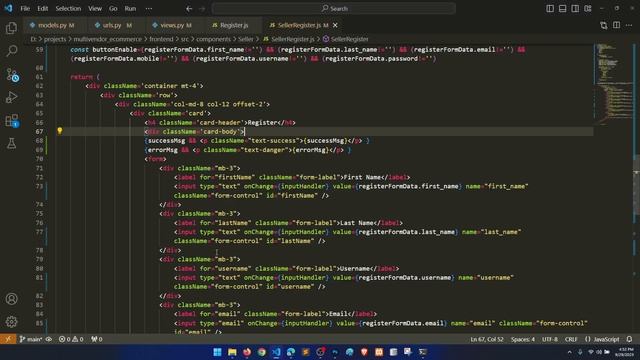Select the 'multivendor_ecommerce' breadcrumb

point(107,39)
